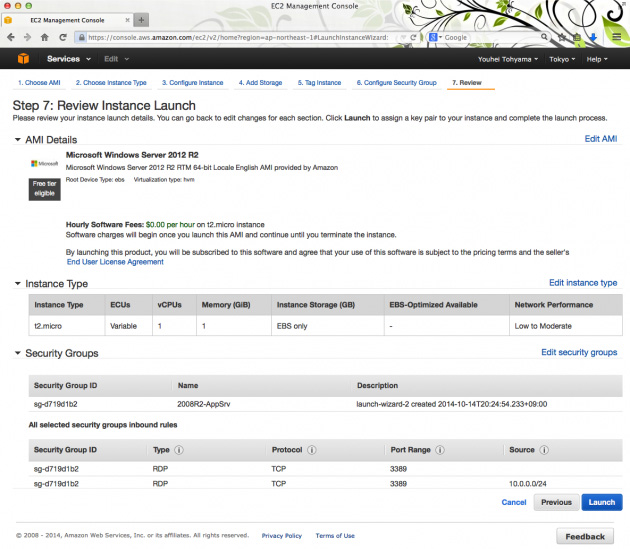Open downloads with the blue arrow icon

(593, 37)
